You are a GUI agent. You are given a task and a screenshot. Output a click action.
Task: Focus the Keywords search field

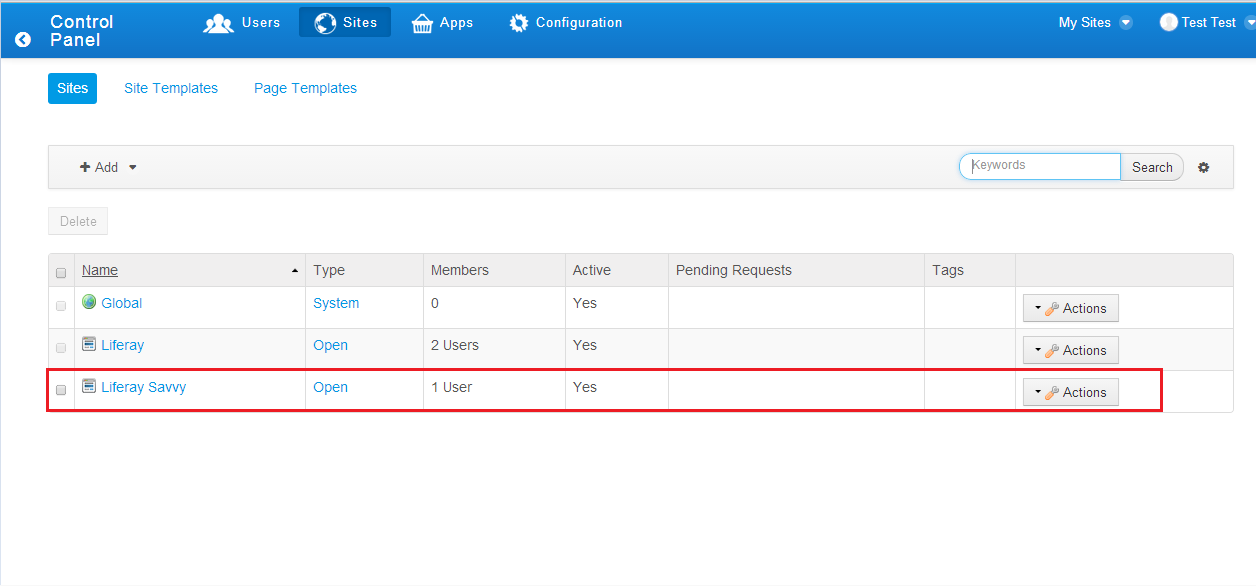1040,166
